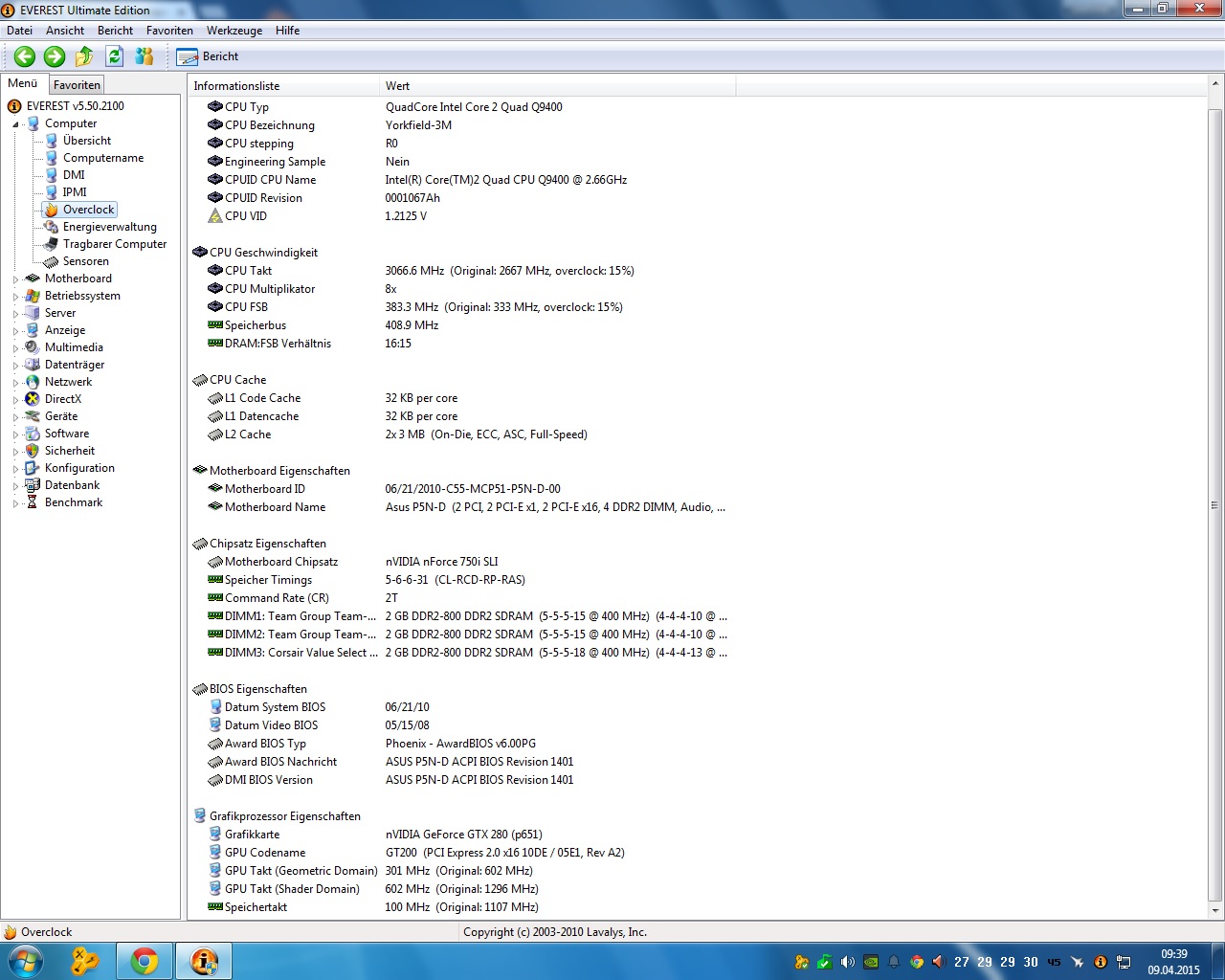Image resolution: width=1225 pixels, height=980 pixels.
Task: Select the DIMM3: Corsair Value Select row
Action: pyautogui.click(x=459, y=653)
